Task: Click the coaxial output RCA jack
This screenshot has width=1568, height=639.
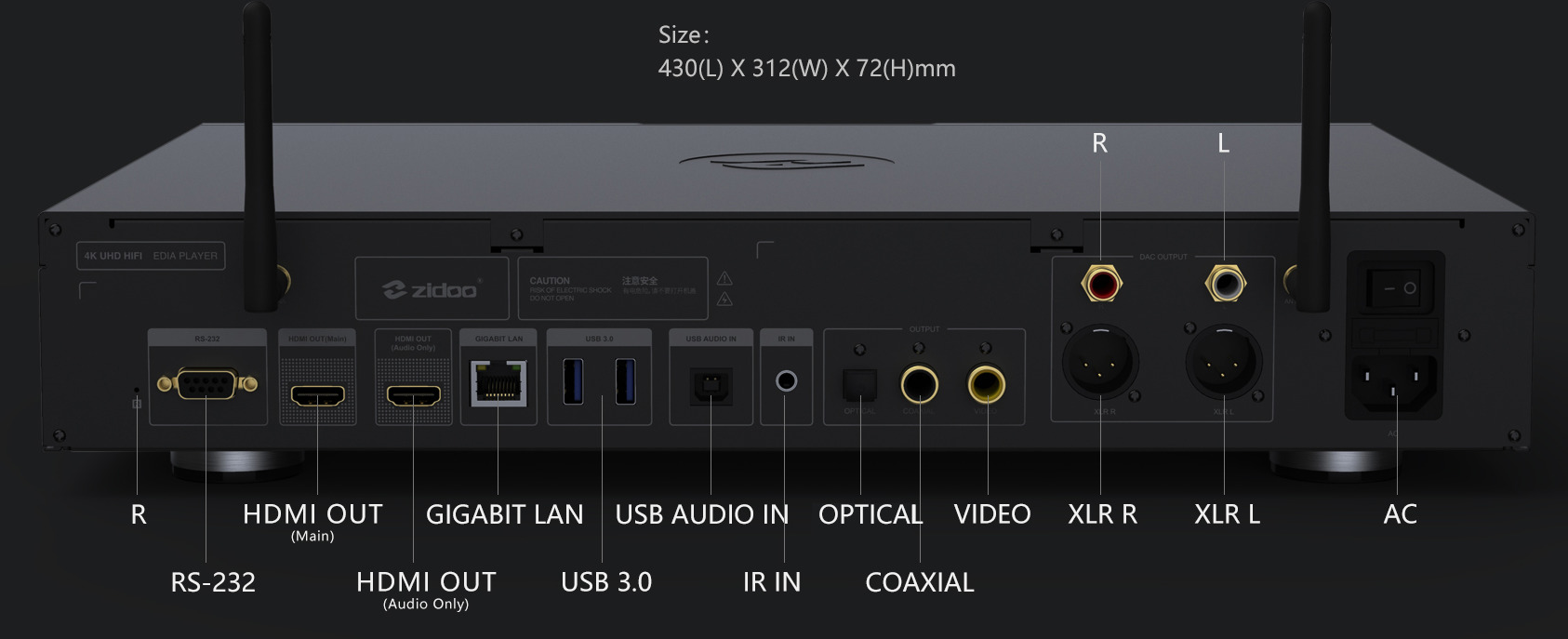Action: point(919,383)
